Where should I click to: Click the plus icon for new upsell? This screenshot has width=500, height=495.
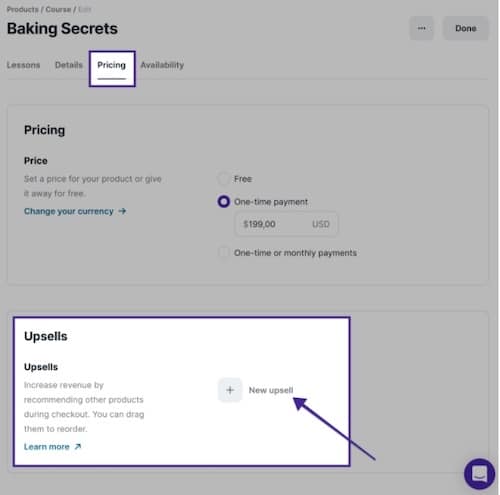230,390
